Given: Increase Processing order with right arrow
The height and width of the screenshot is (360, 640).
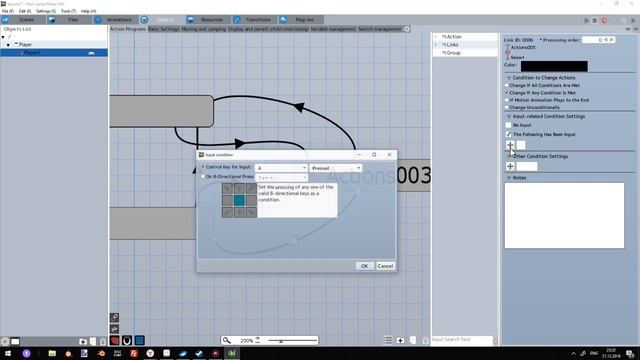Looking at the screenshot, I should pyautogui.click(x=612, y=40).
